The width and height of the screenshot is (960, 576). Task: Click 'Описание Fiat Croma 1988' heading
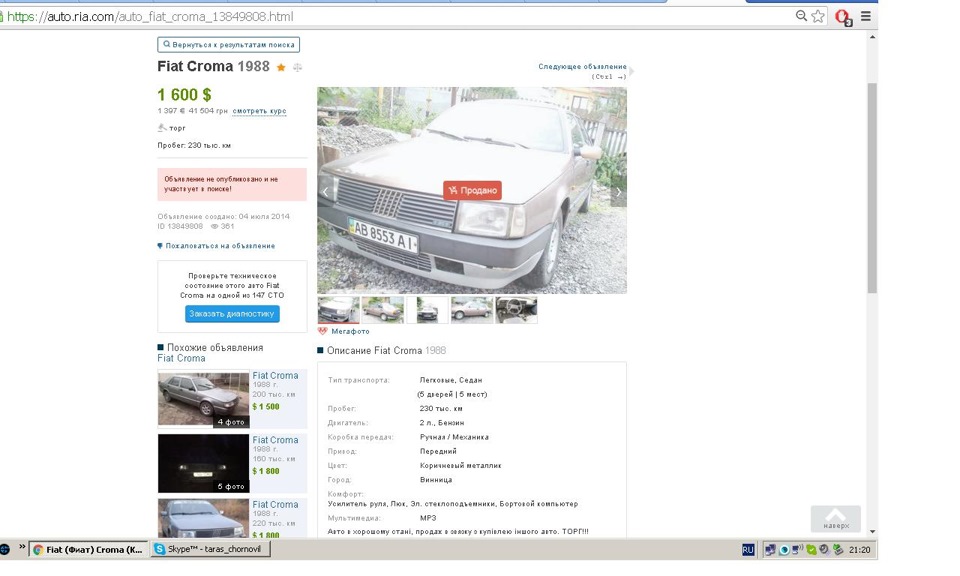pyautogui.click(x=386, y=351)
